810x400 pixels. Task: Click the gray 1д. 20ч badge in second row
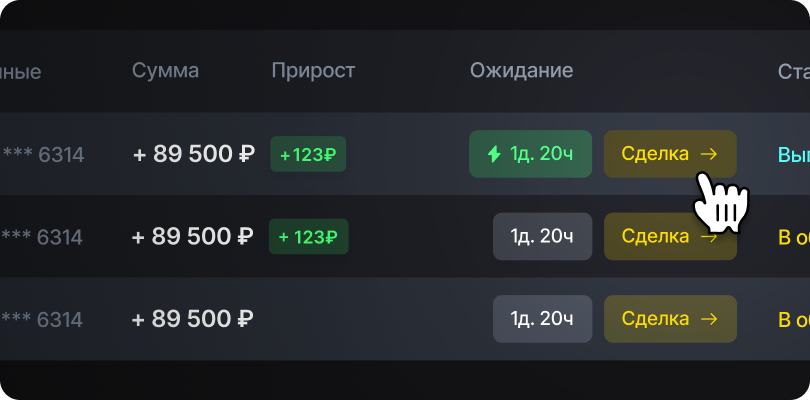coord(542,237)
